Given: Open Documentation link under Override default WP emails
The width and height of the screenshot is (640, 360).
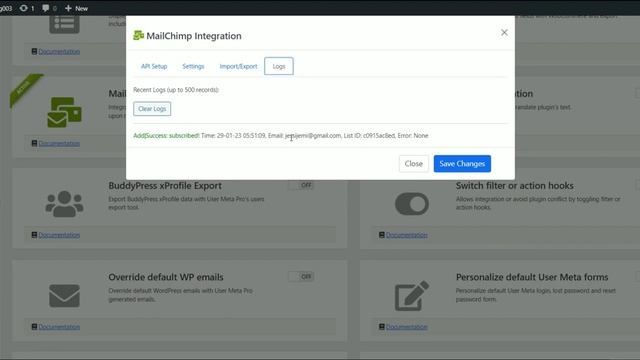Looking at the screenshot, I should (59, 327).
